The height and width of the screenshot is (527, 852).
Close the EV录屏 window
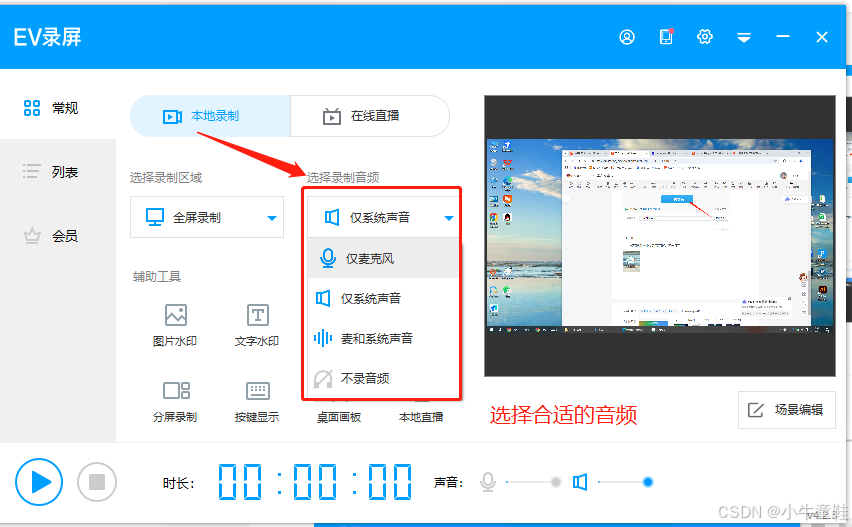click(822, 37)
